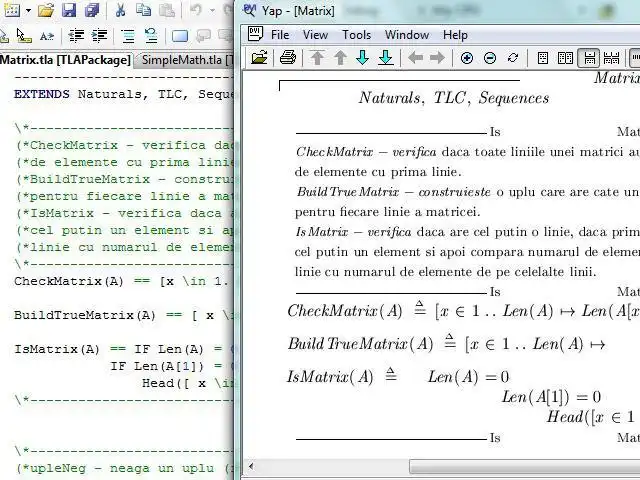The image size is (640, 480).
Task: Save all files in the editor
Action: tap(92, 10)
